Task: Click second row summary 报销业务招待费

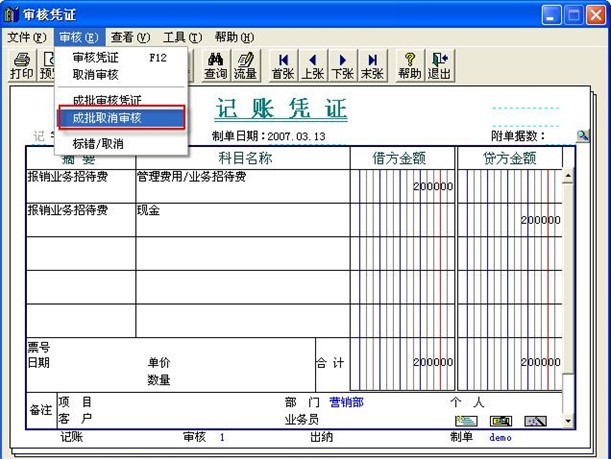Action: [80, 219]
